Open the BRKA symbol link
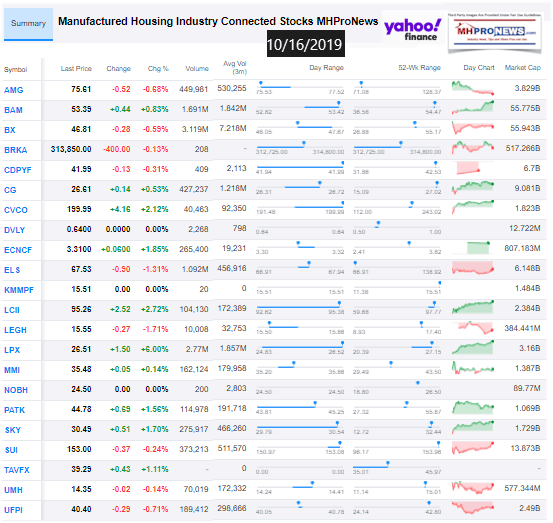The image size is (553, 523). pyautogui.click(x=16, y=150)
